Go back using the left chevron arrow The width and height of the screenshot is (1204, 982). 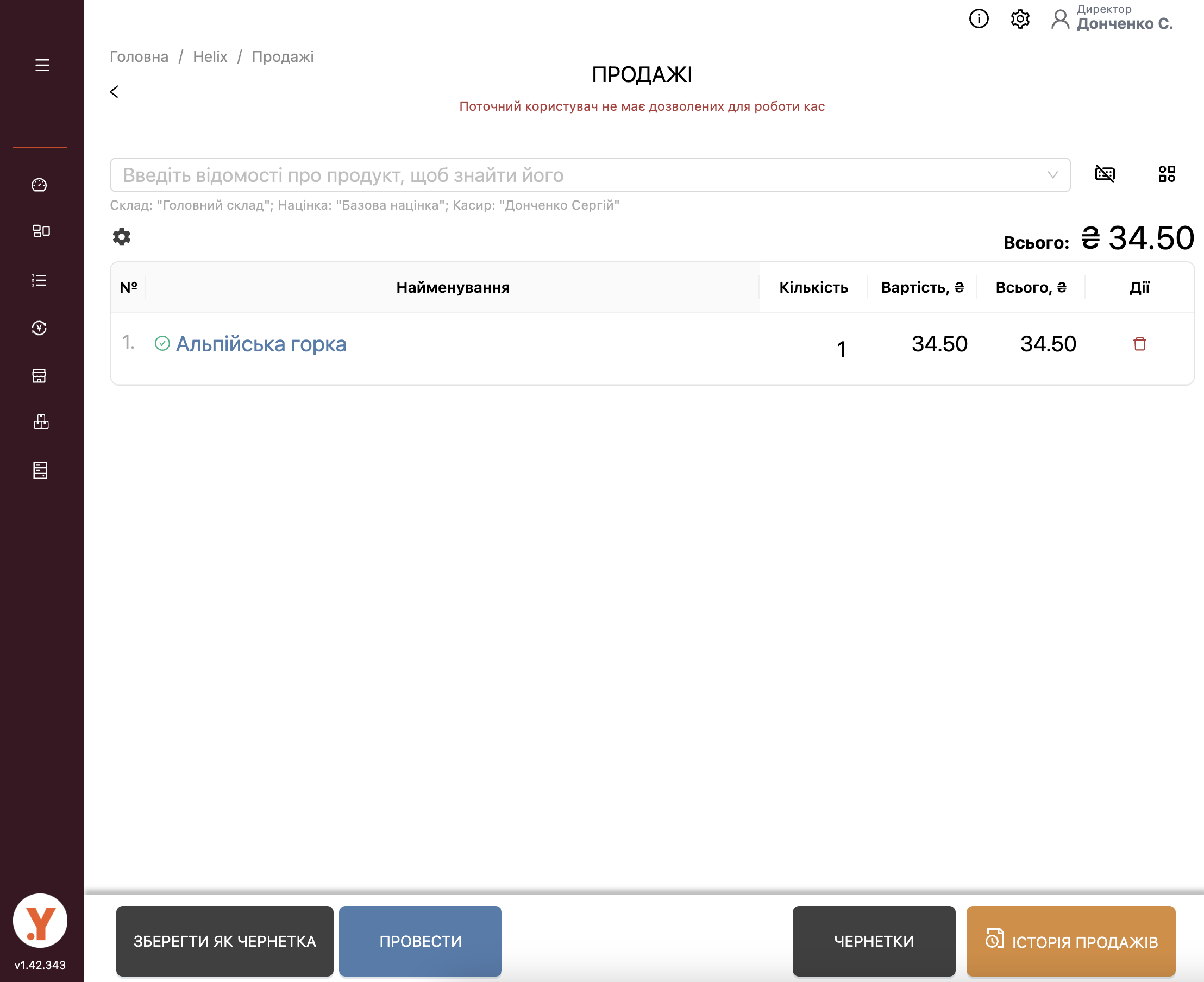point(114,92)
